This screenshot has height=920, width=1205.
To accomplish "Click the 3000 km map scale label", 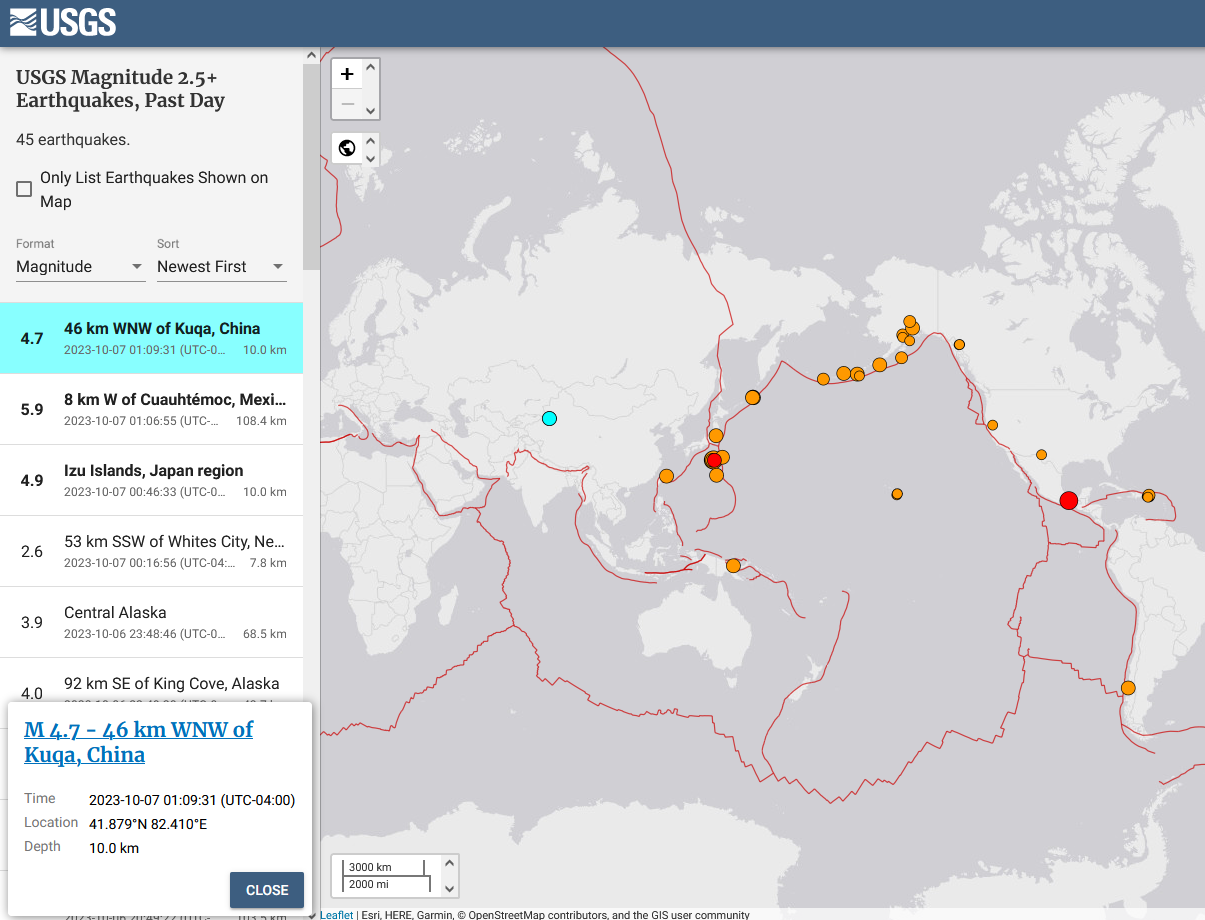I will click(x=370, y=867).
